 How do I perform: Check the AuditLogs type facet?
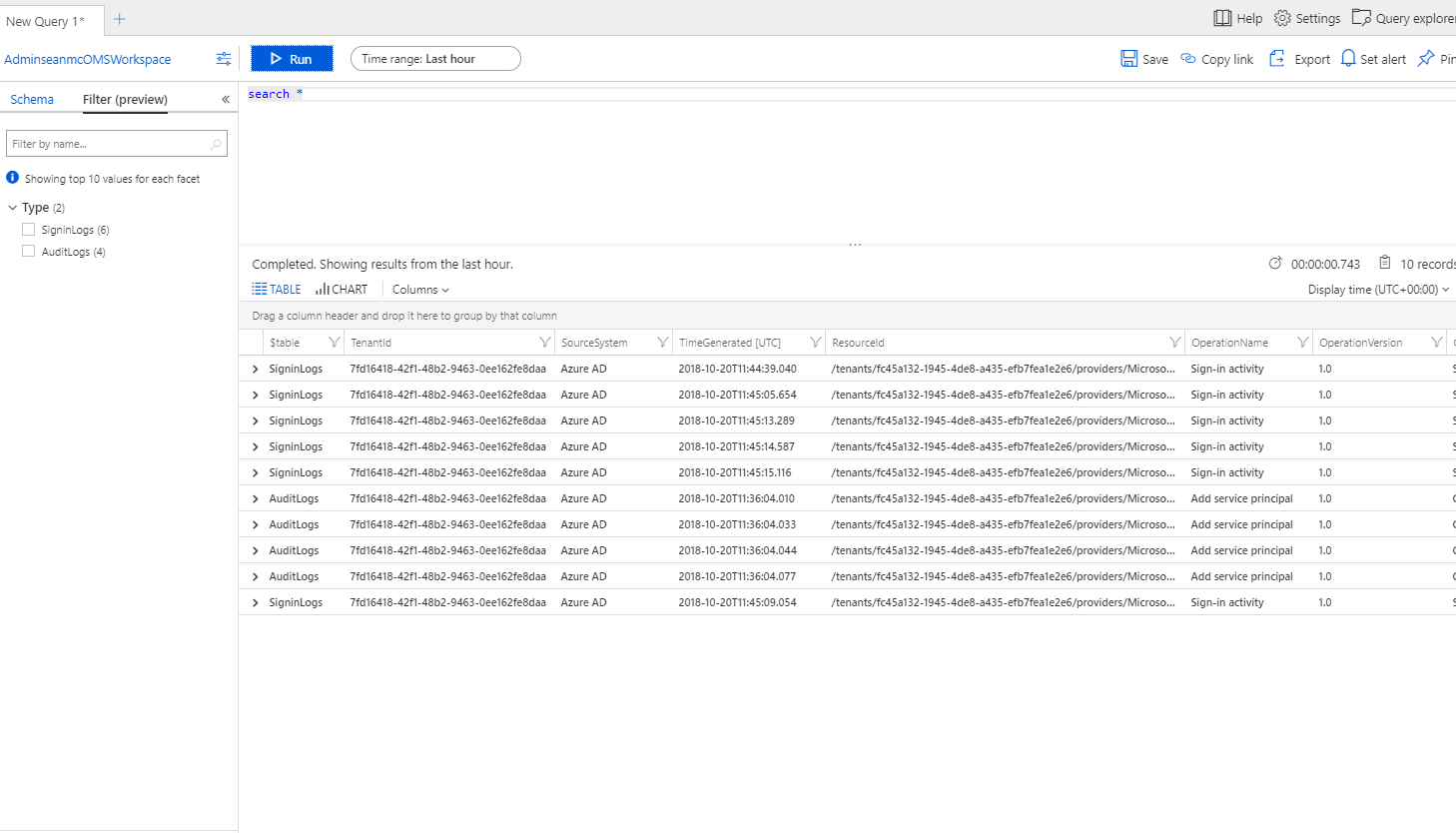(28, 251)
